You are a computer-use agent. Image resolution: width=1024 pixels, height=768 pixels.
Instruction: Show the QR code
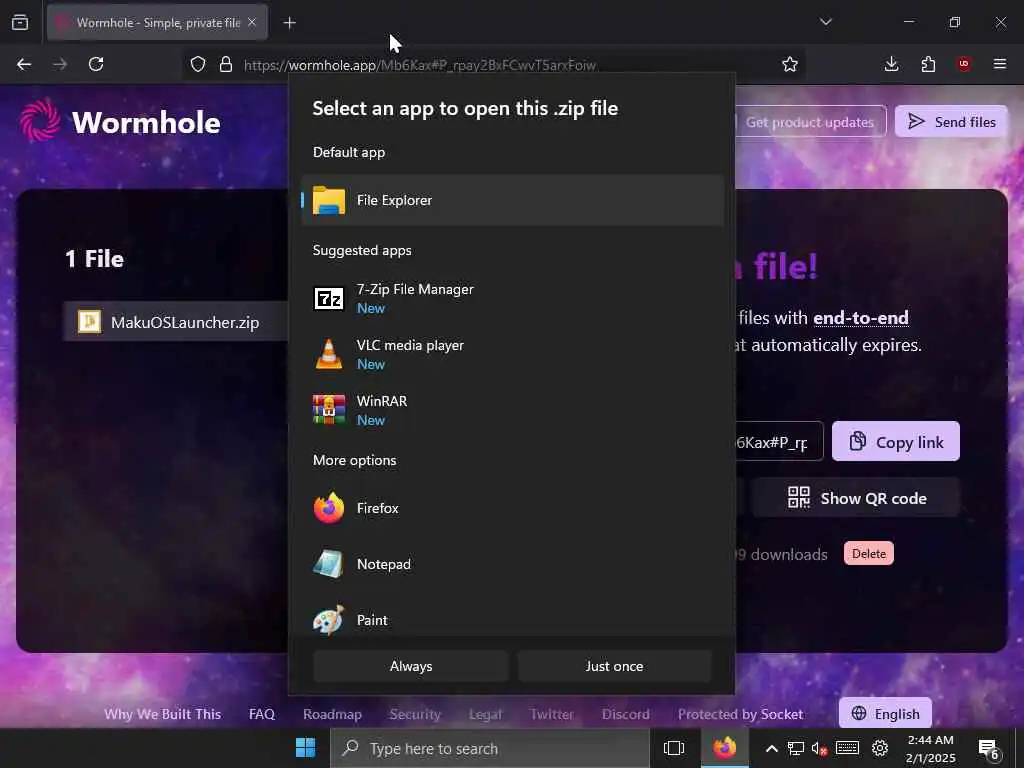(x=856, y=498)
